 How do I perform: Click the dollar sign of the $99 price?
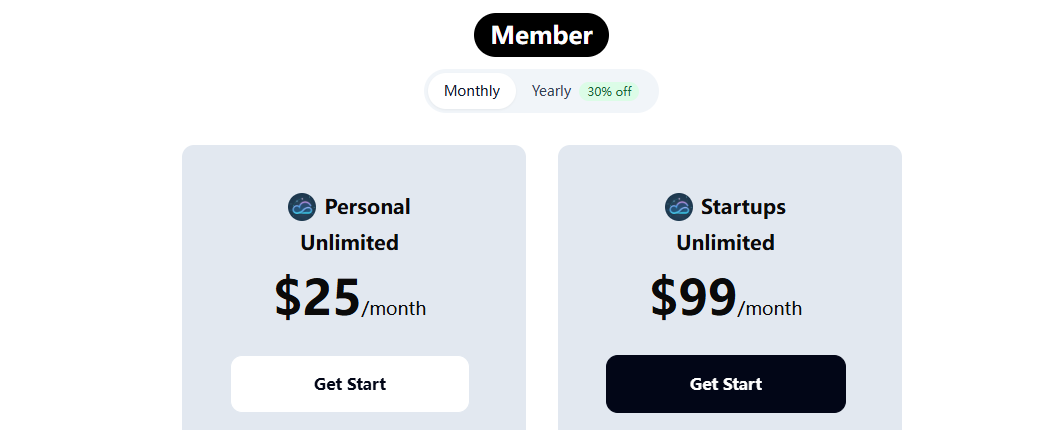click(664, 297)
